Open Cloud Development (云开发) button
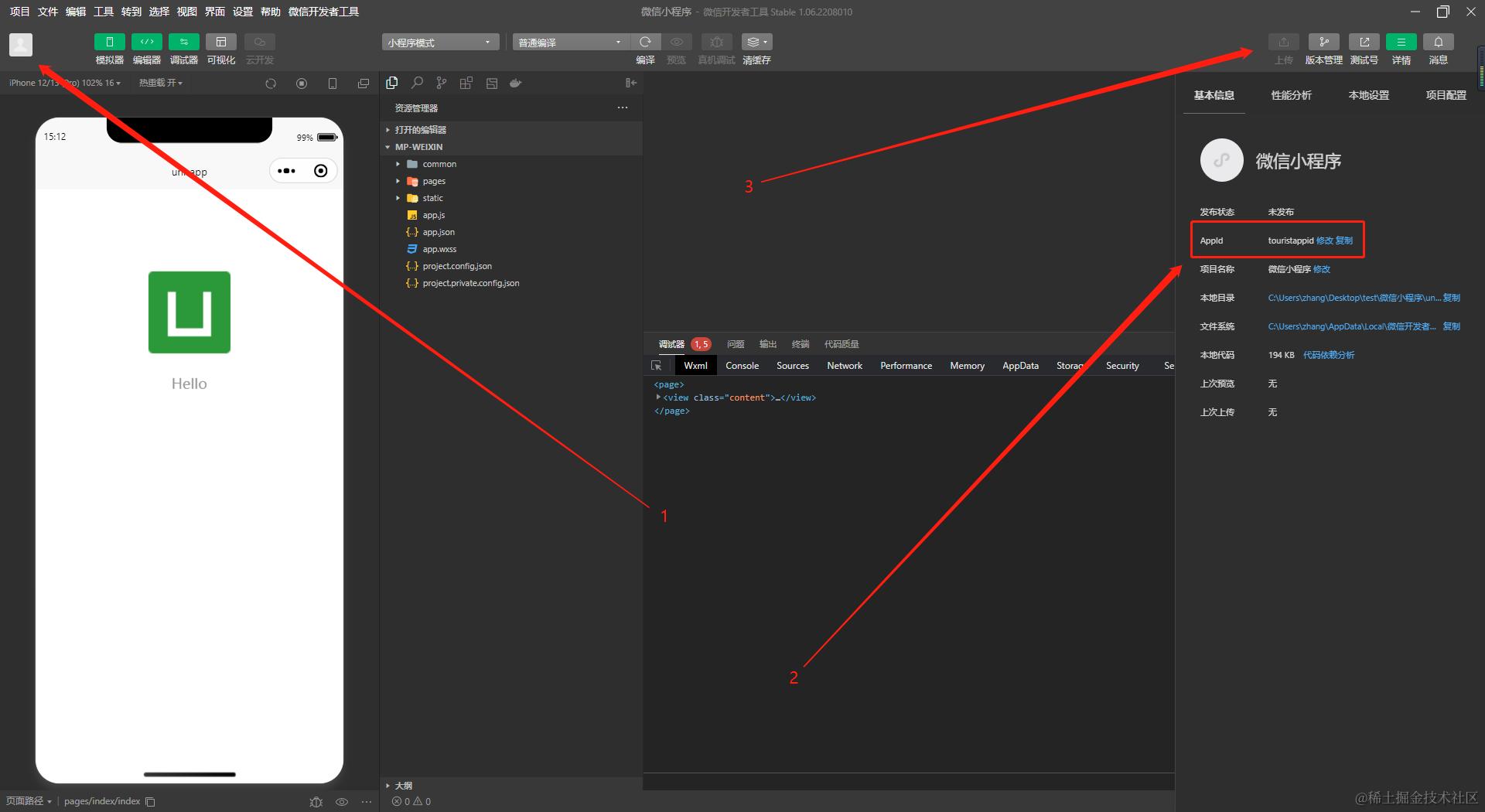The width and height of the screenshot is (1485, 812). click(260, 42)
